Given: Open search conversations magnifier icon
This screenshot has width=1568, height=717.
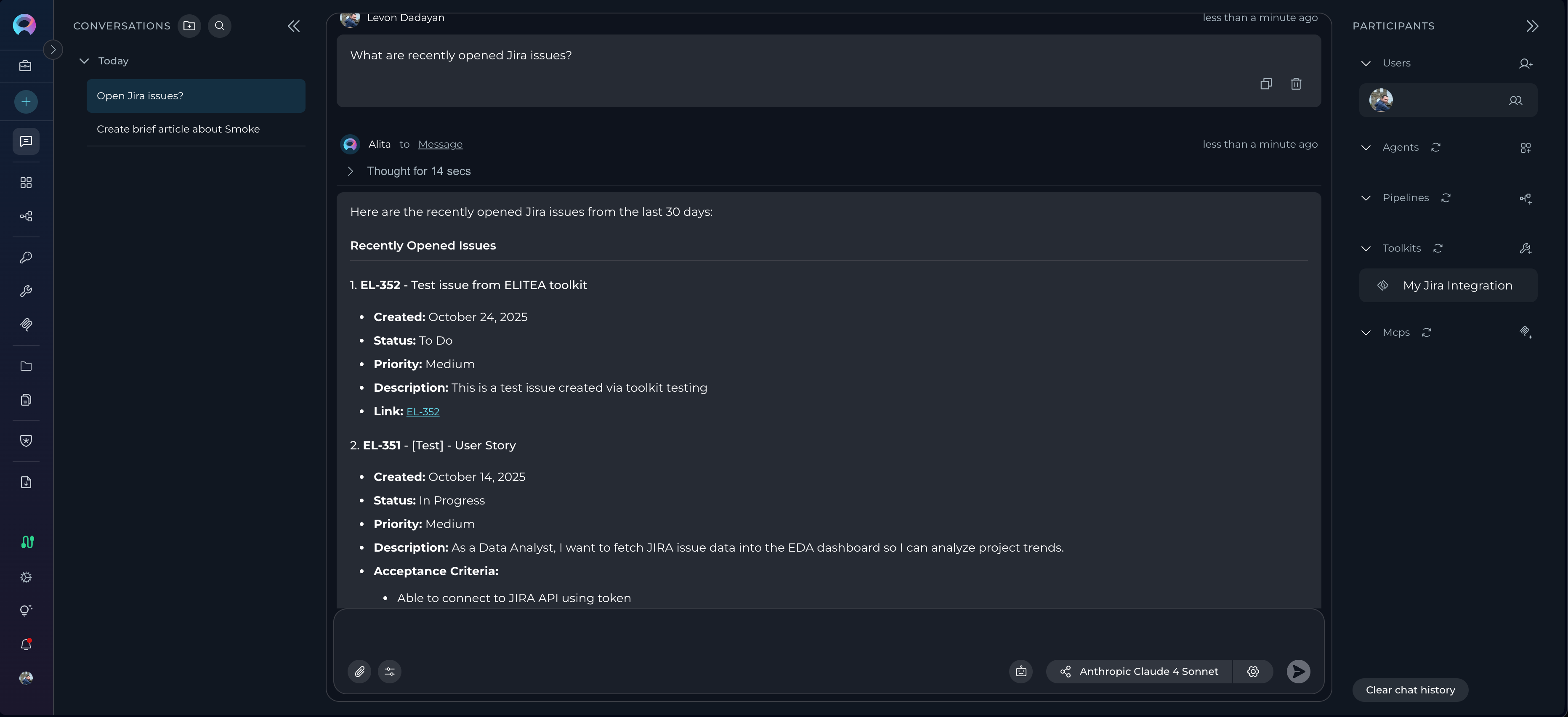Looking at the screenshot, I should pos(220,26).
